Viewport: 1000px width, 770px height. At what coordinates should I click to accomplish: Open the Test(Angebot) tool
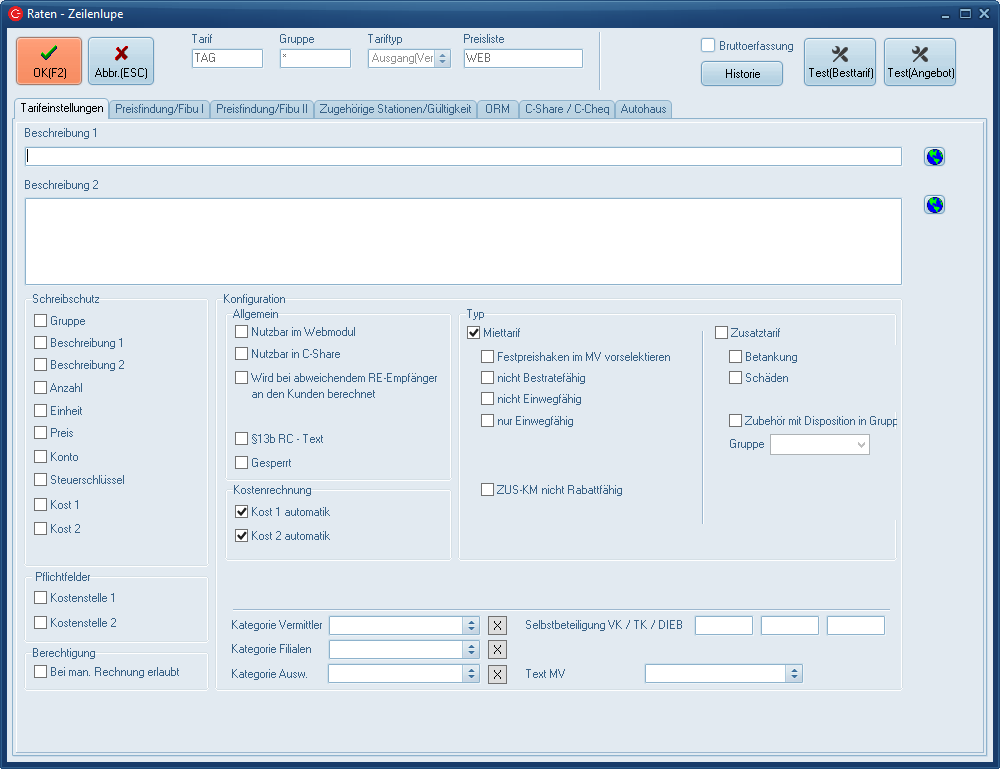[x=919, y=61]
